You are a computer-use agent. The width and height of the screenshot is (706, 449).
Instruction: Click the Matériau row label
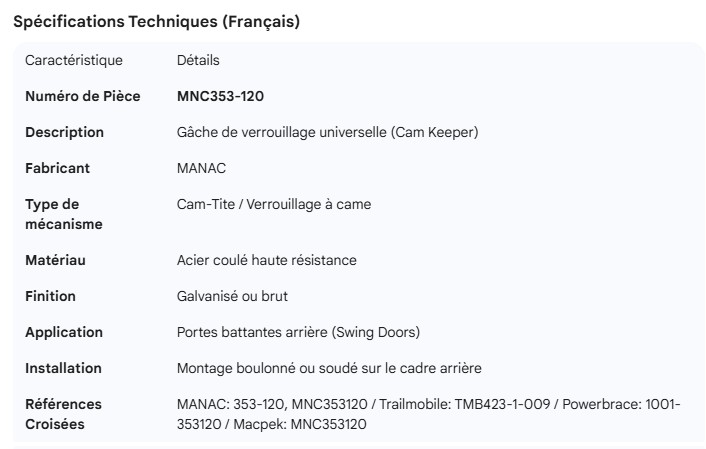coord(55,260)
